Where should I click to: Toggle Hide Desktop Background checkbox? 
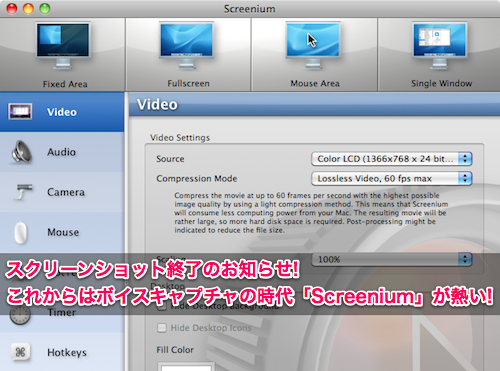tap(162, 306)
